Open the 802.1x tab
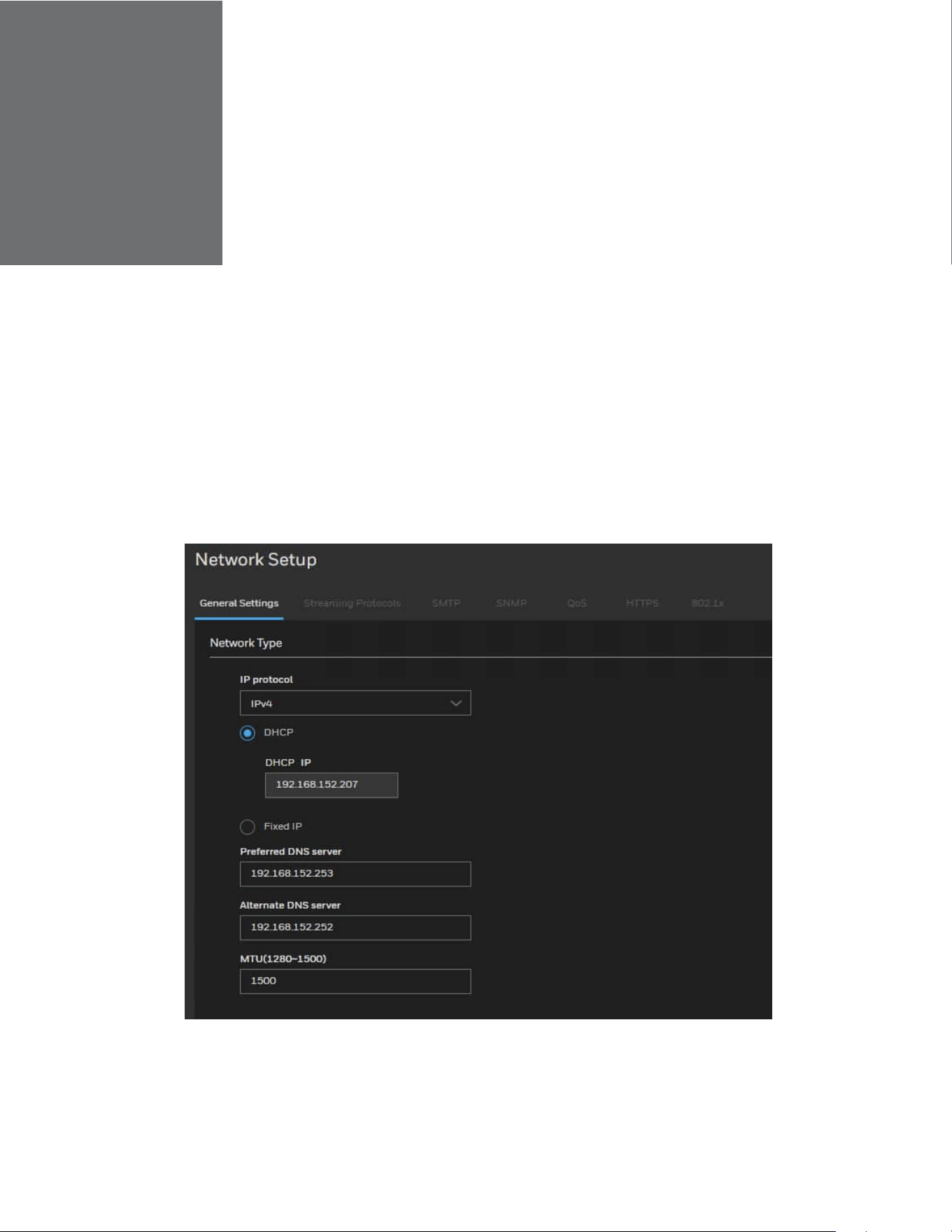This screenshot has height=1232, width=952. coord(707,603)
